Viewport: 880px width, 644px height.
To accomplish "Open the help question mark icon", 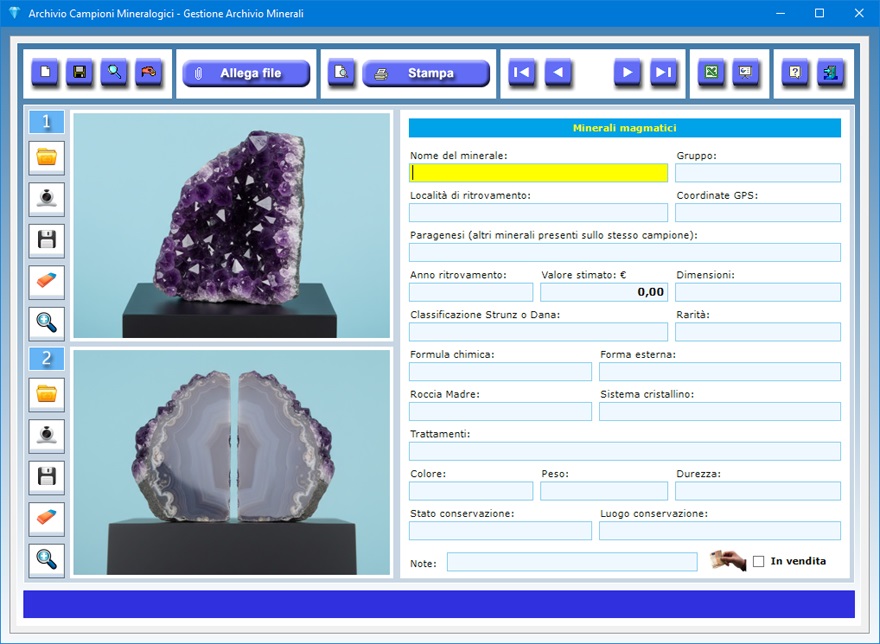I will (x=795, y=73).
